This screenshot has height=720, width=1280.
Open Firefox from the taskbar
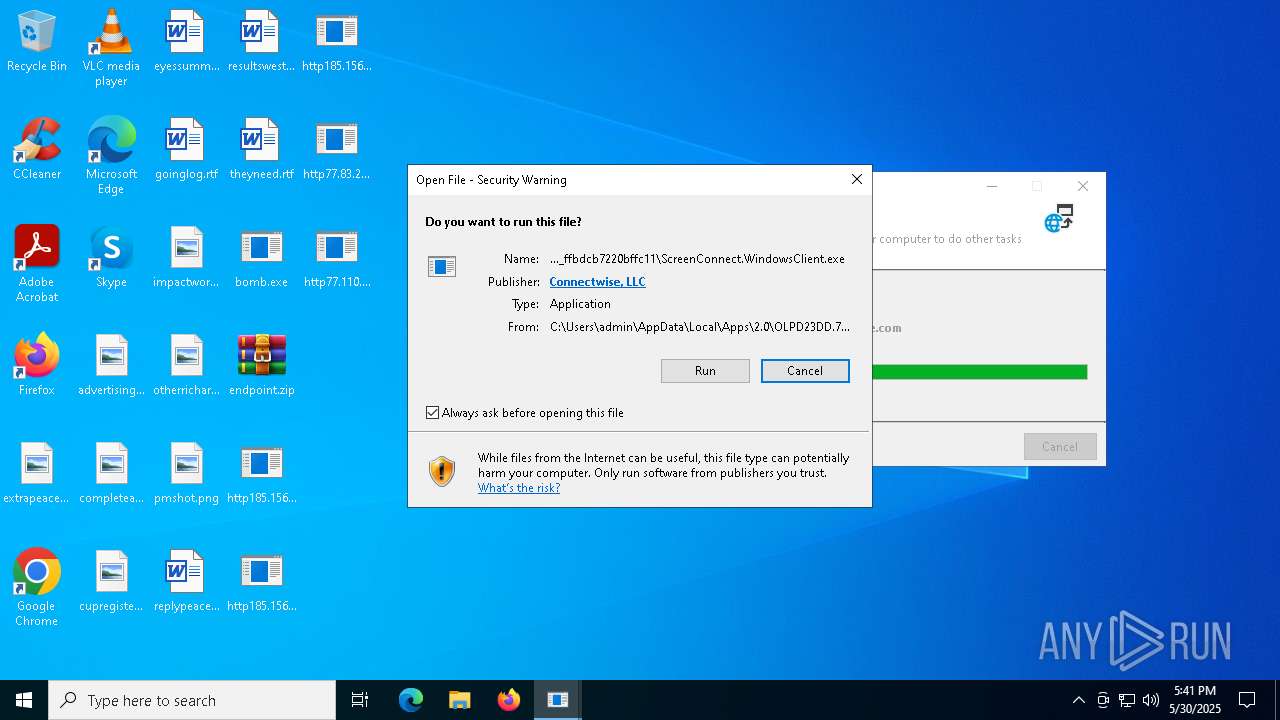click(x=509, y=700)
